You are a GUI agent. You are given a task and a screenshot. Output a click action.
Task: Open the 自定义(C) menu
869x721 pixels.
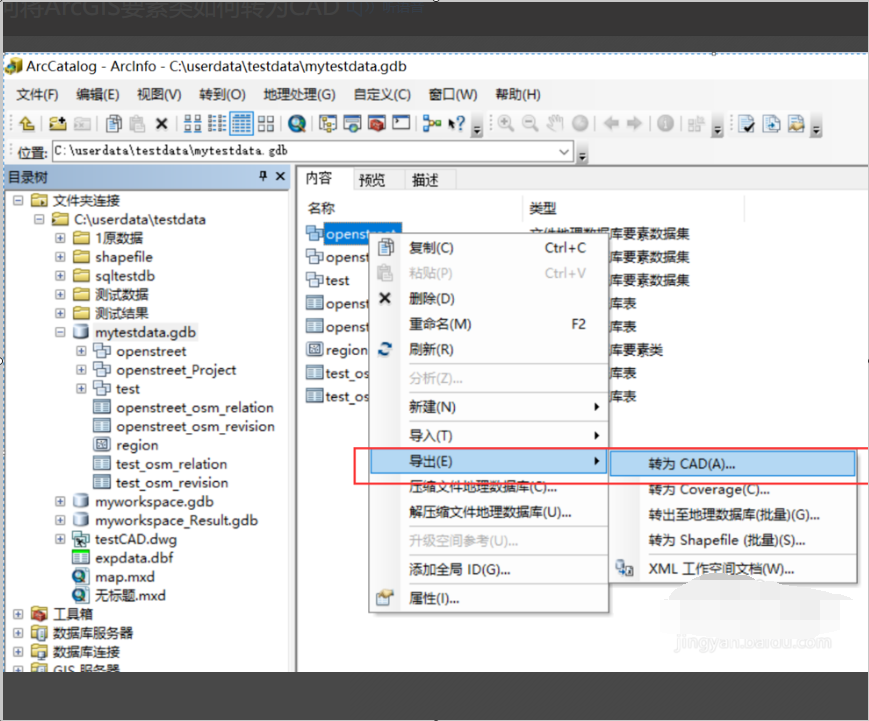(382, 95)
